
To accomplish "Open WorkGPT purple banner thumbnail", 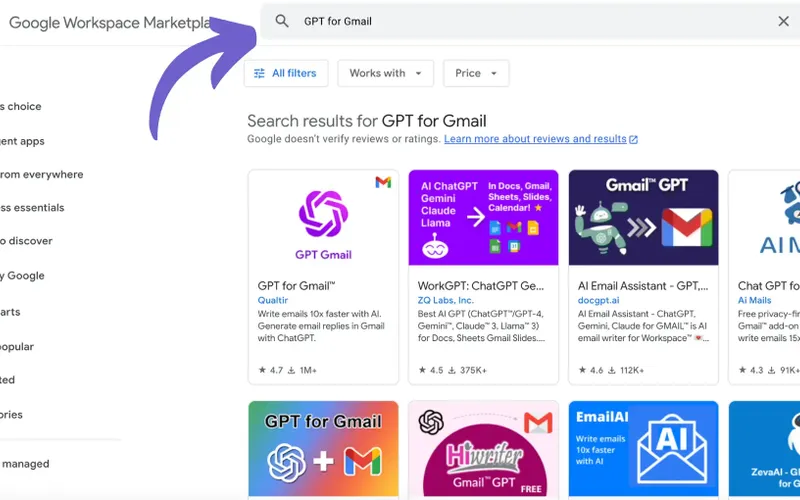I will pyautogui.click(x=483, y=217).
